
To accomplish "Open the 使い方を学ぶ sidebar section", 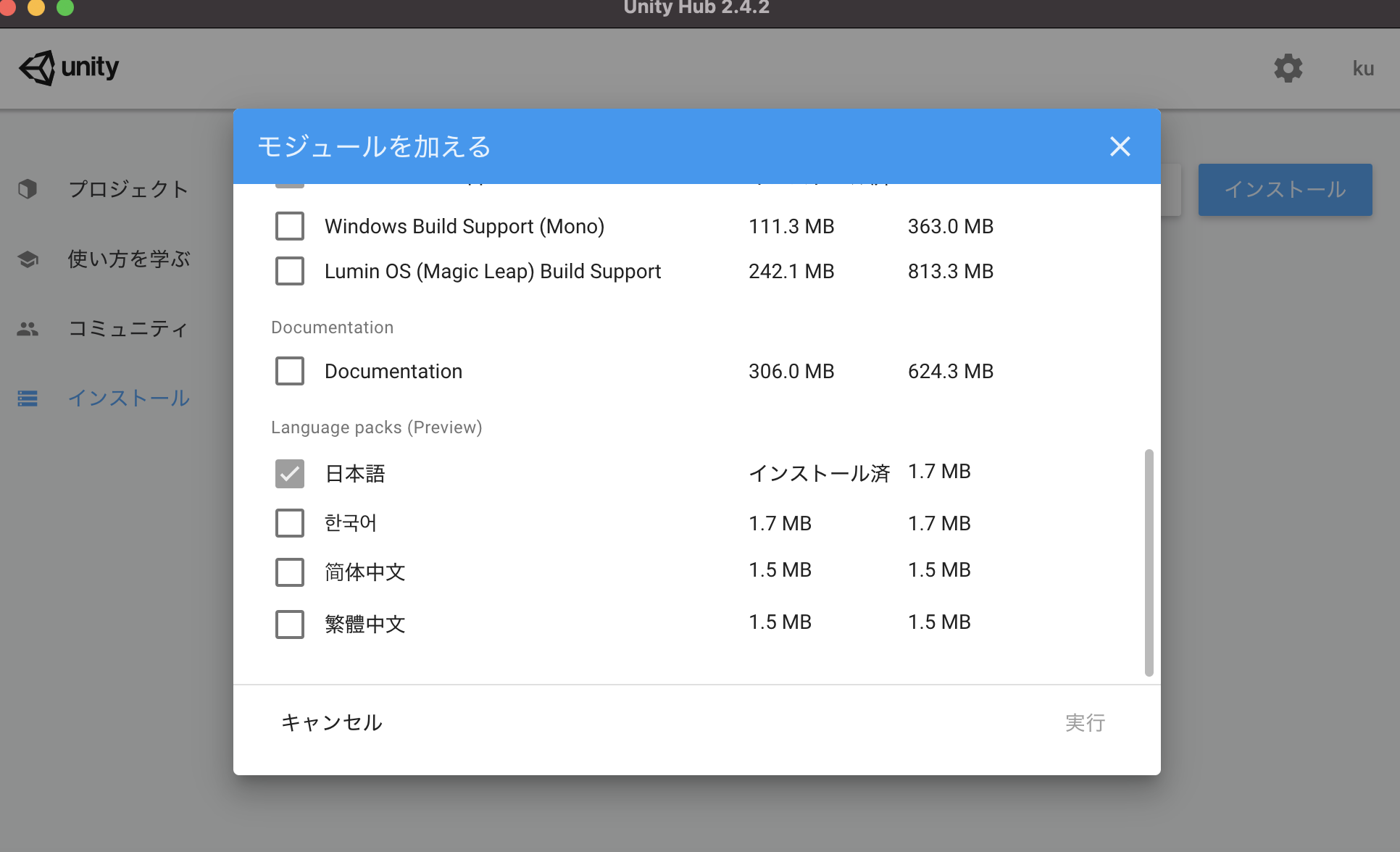I will coord(129,259).
